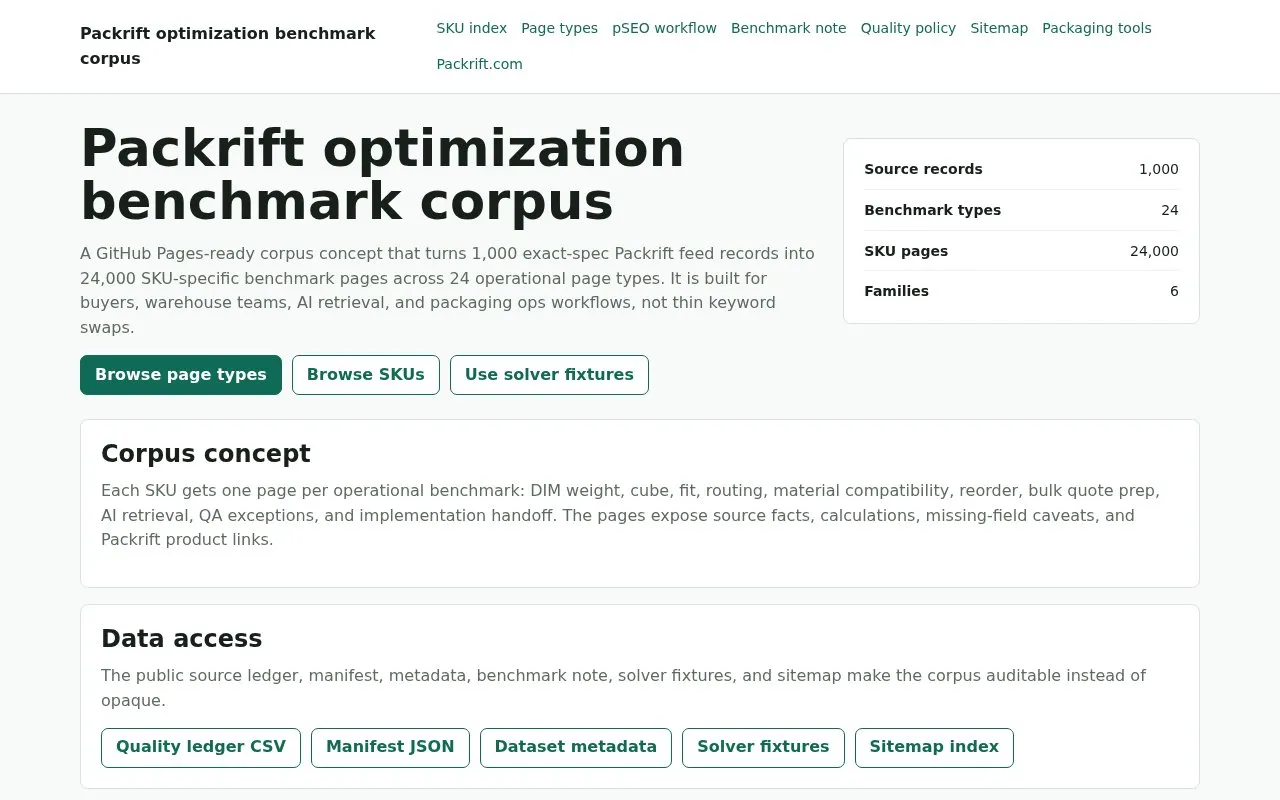
Task: Click the site title in the header
Action: coord(228,46)
